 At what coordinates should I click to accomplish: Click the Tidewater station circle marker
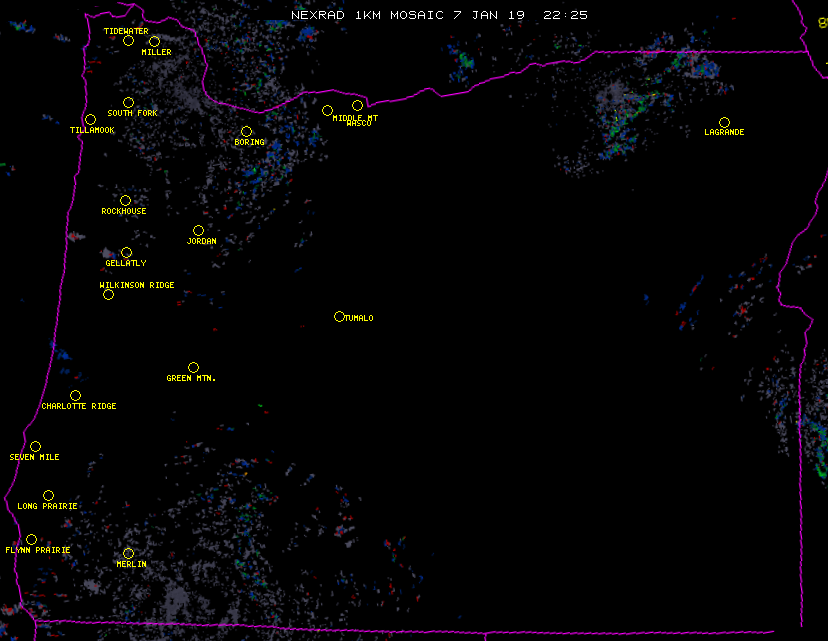click(x=128, y=41)
